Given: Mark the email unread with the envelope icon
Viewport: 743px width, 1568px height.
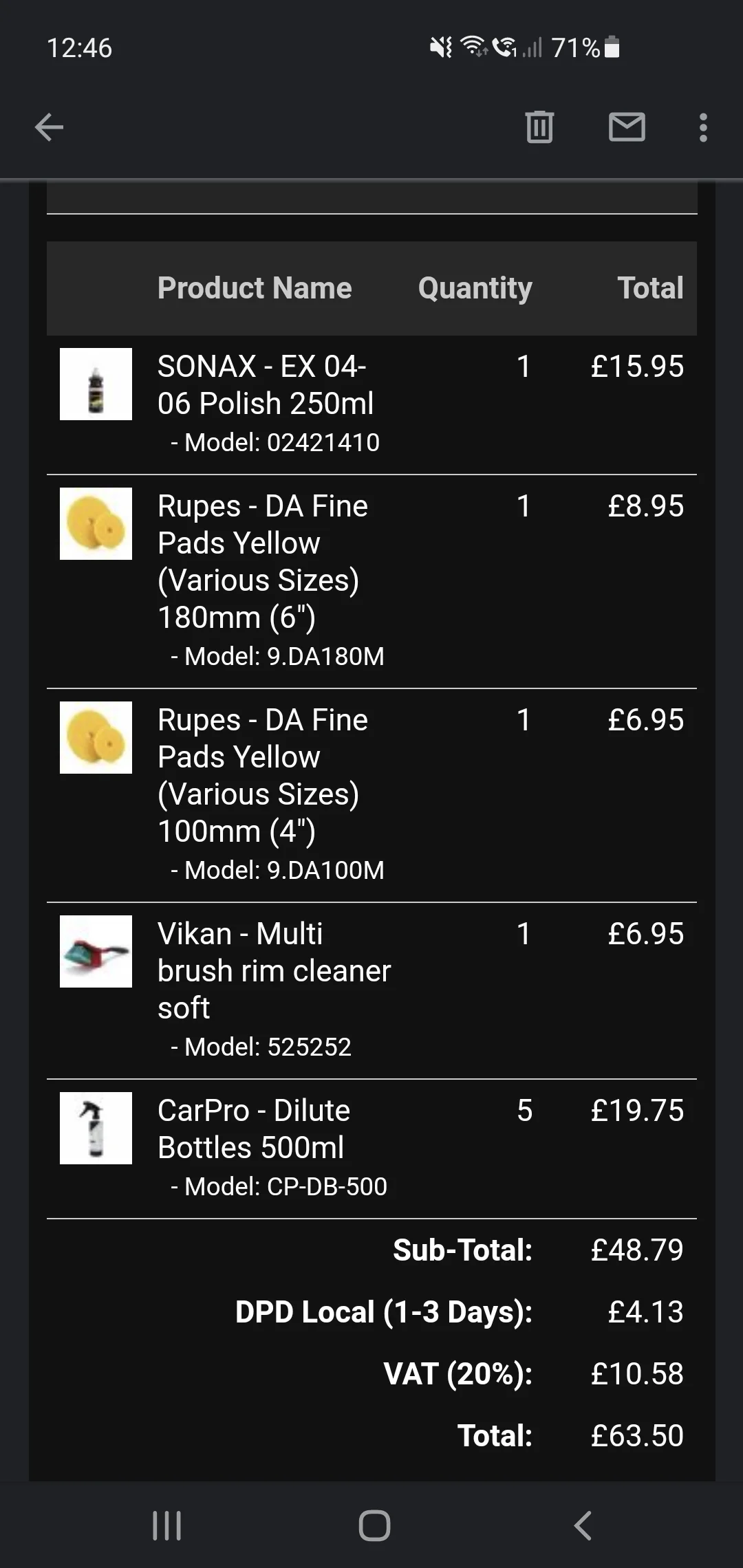Looking at the screenshot, I should tap(627, 127).
